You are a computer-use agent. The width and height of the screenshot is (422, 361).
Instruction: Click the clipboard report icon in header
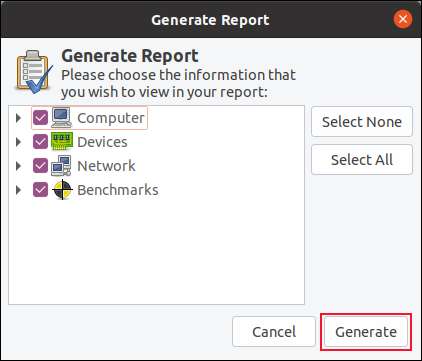(34, 72)
